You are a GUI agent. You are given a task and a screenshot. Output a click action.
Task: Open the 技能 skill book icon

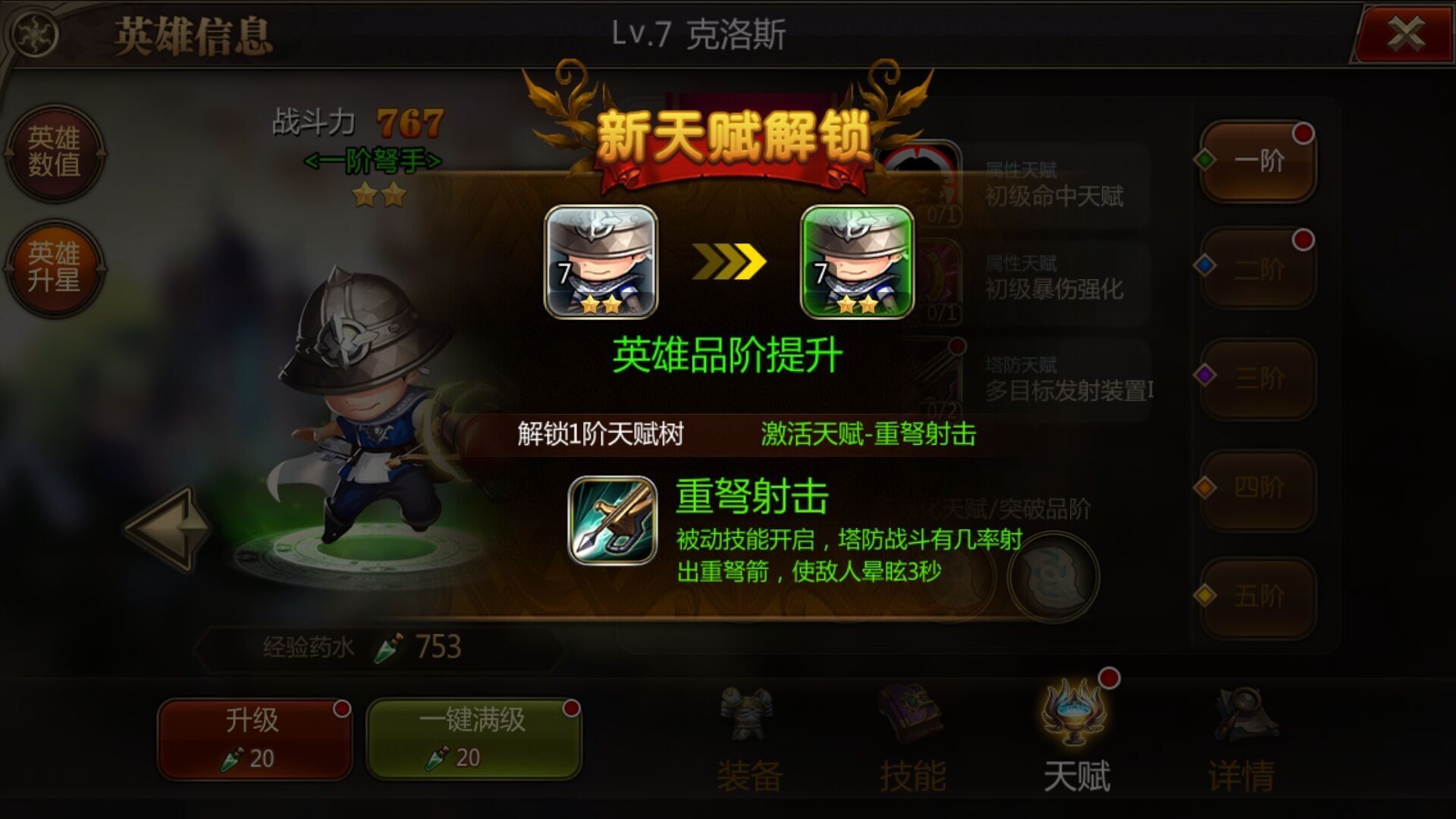click(912, 714)
